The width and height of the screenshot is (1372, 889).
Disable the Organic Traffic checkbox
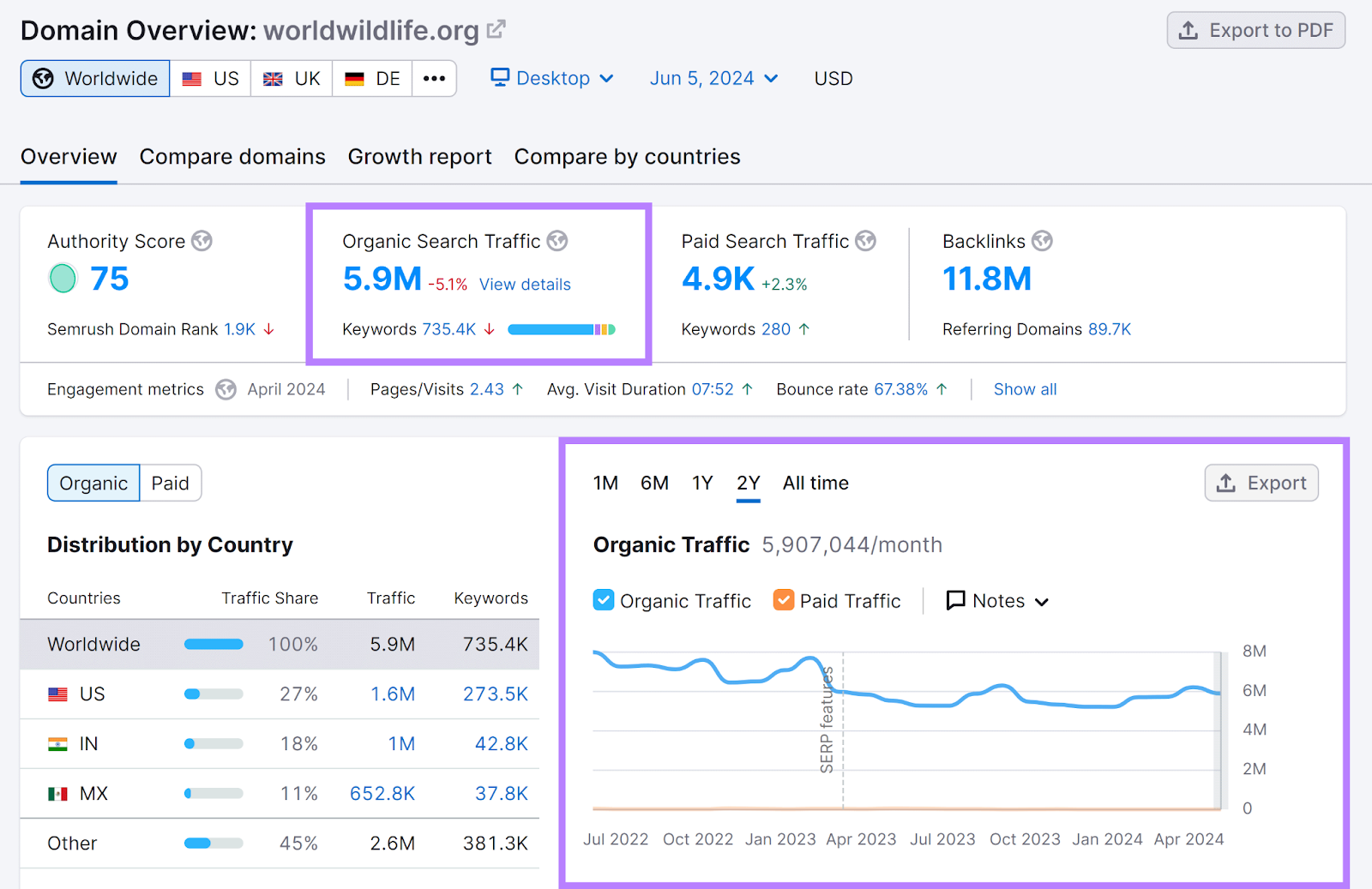coord(604,599)
